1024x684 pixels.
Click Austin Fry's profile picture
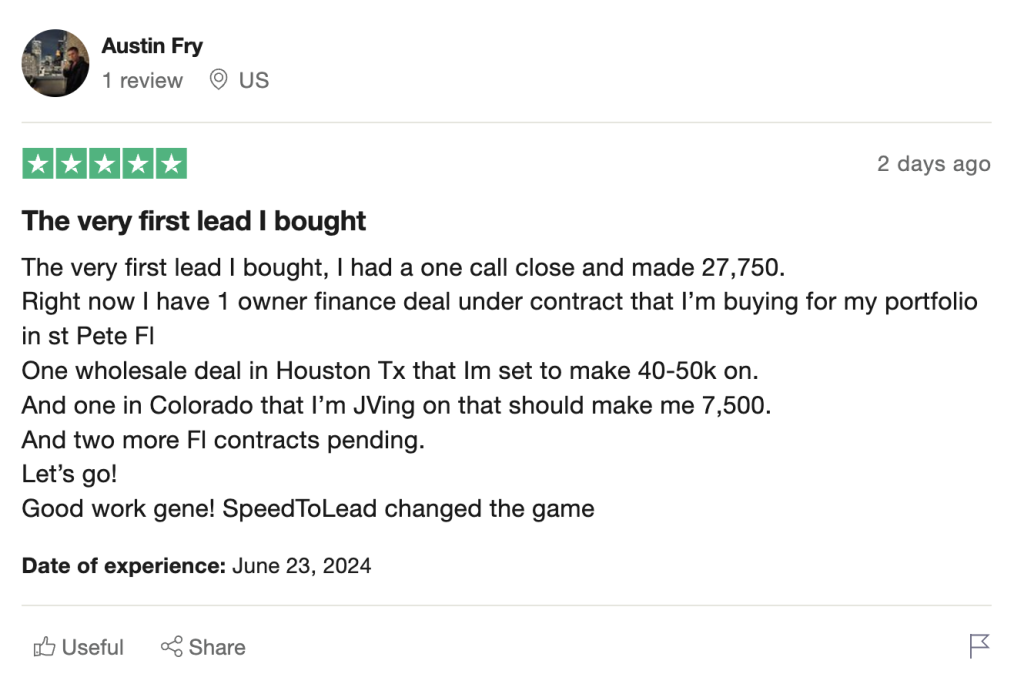[x=55, y=63]
